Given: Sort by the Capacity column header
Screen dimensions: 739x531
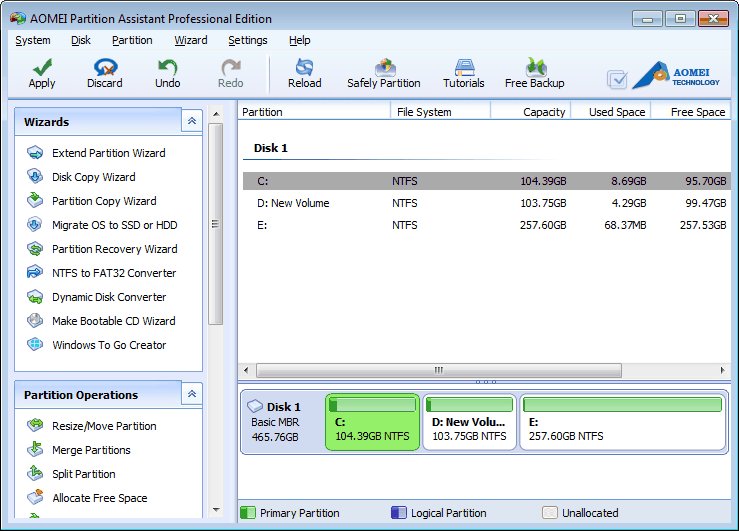Looking at the screenshot, I should tap(531, 112).
